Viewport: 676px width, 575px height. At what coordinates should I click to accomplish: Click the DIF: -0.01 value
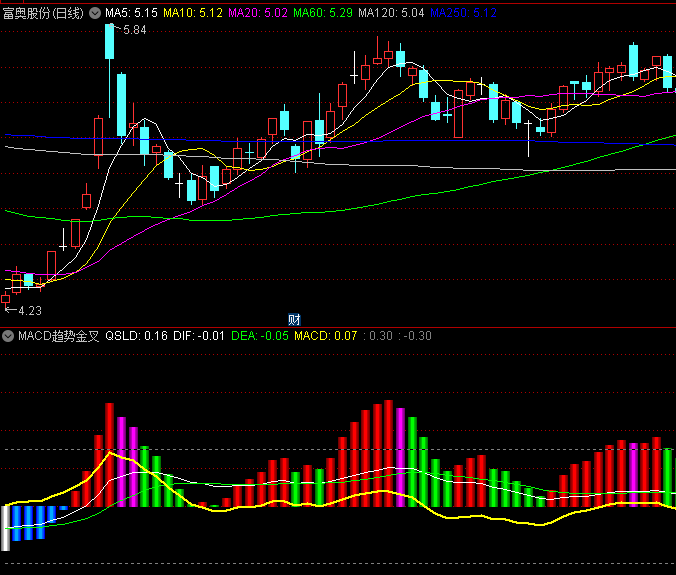(199, 336)
